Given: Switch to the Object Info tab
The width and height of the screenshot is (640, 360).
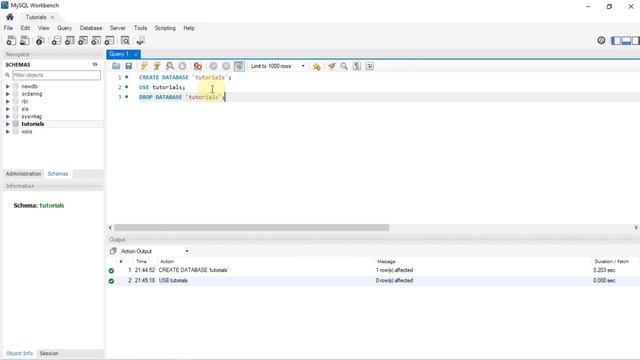Looking at the screenshot, I should point(19,353).
